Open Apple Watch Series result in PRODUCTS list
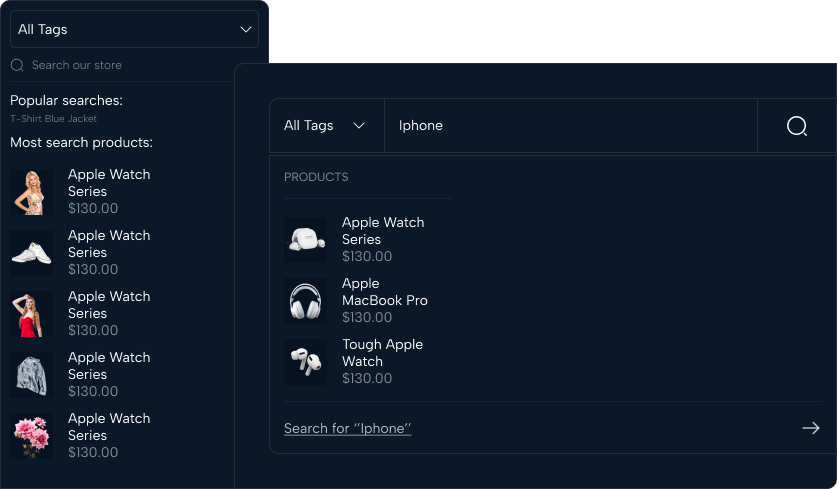837x489 pixels. click(383, 231)
